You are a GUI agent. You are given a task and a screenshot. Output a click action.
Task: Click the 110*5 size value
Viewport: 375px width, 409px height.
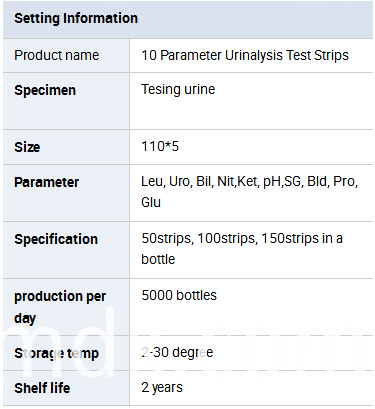(160, 146)
